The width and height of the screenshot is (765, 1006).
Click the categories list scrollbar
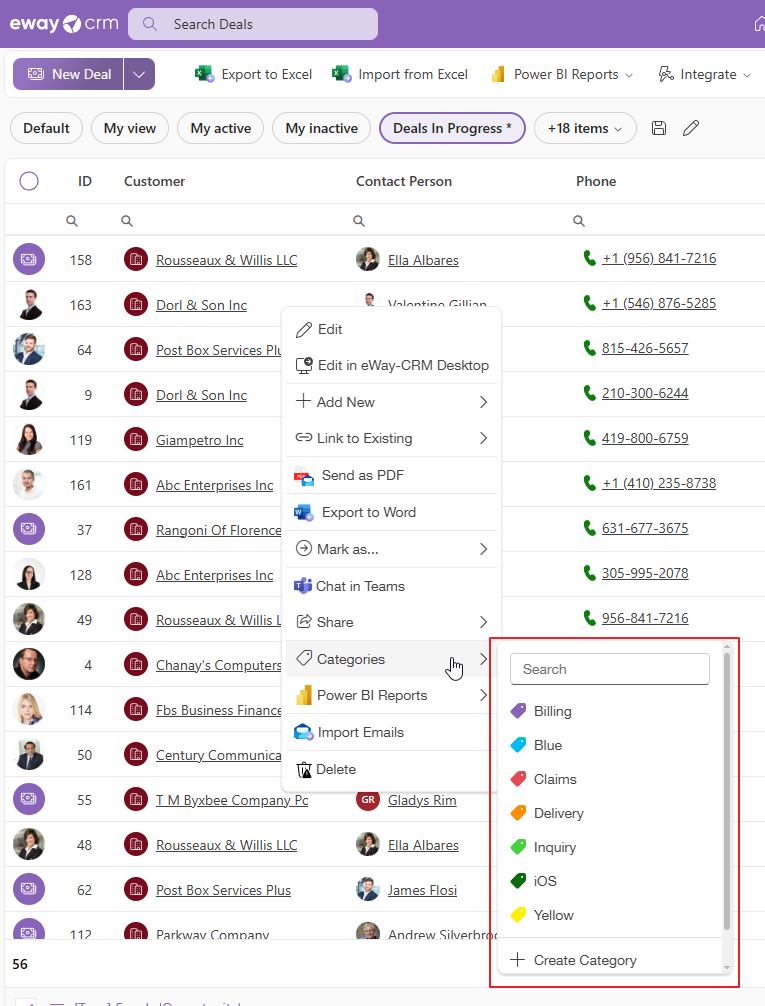click(x=726, y=790)
